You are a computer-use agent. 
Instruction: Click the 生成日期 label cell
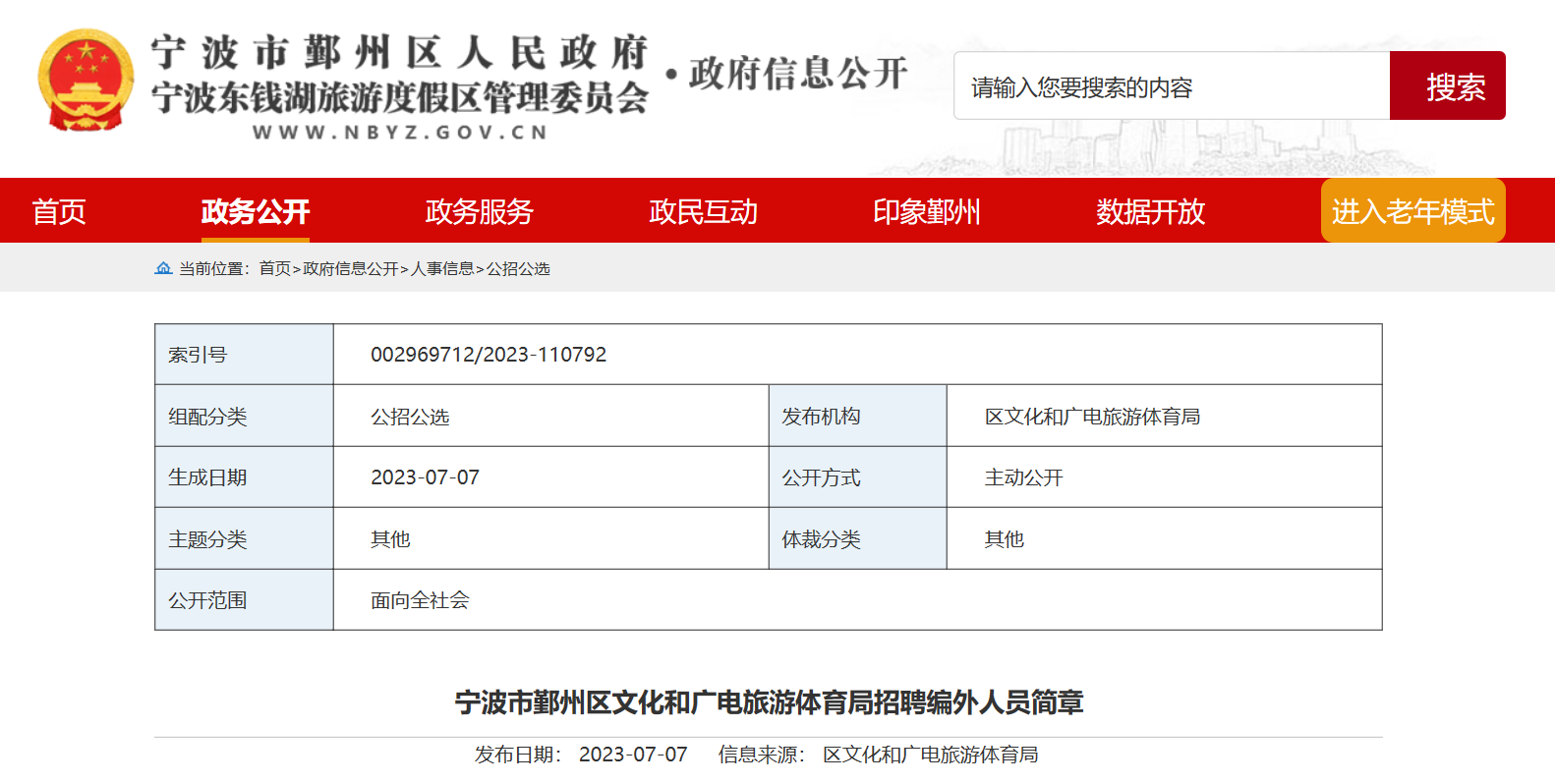tap(245, 477)
